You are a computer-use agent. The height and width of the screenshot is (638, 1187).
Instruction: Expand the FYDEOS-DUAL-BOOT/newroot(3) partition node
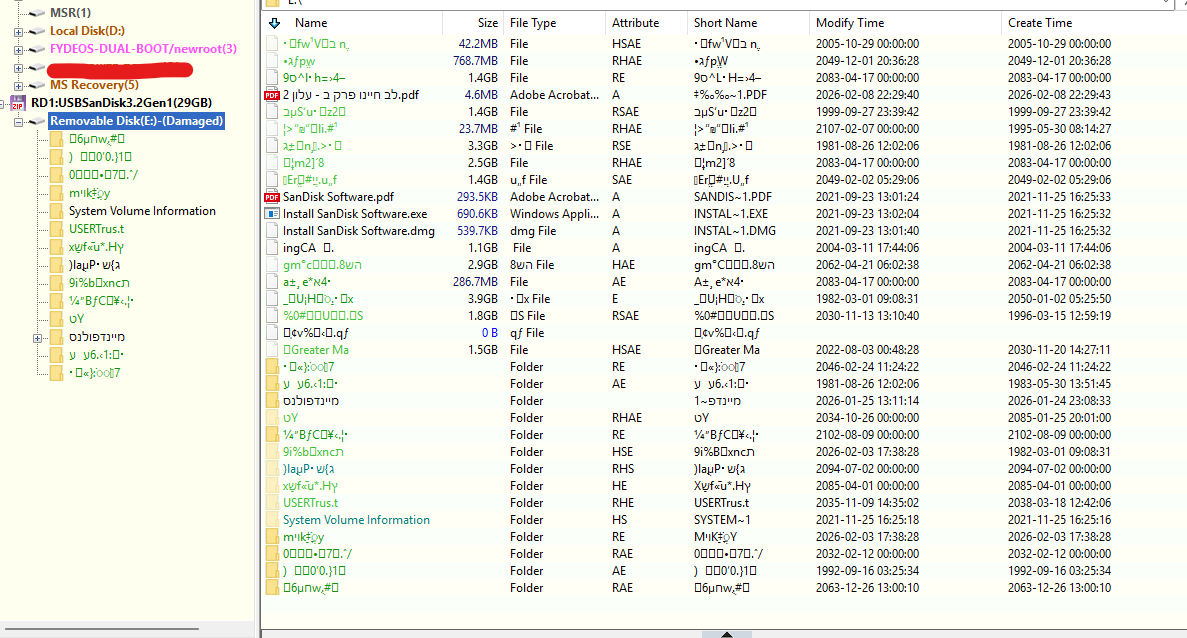click(18, 49)
